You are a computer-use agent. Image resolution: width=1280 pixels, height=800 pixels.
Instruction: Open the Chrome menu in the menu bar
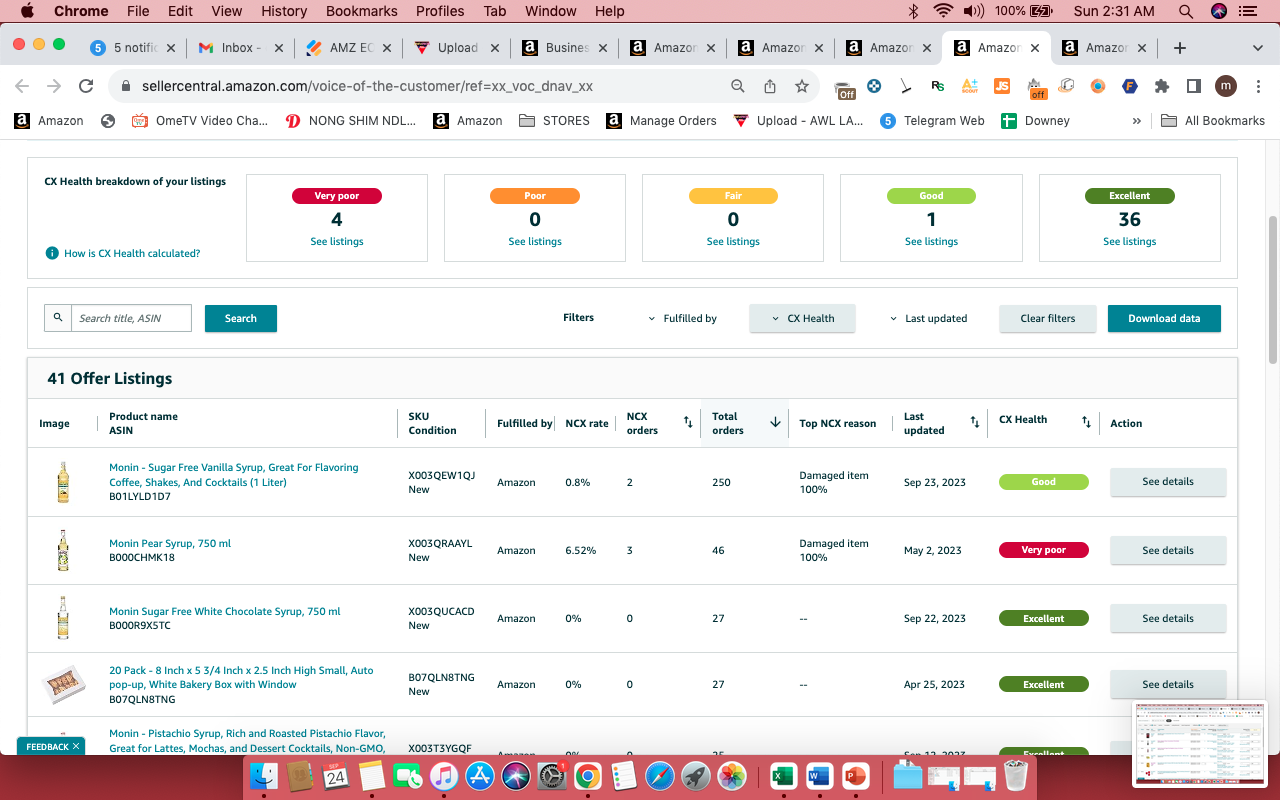[x=80, y=11]
